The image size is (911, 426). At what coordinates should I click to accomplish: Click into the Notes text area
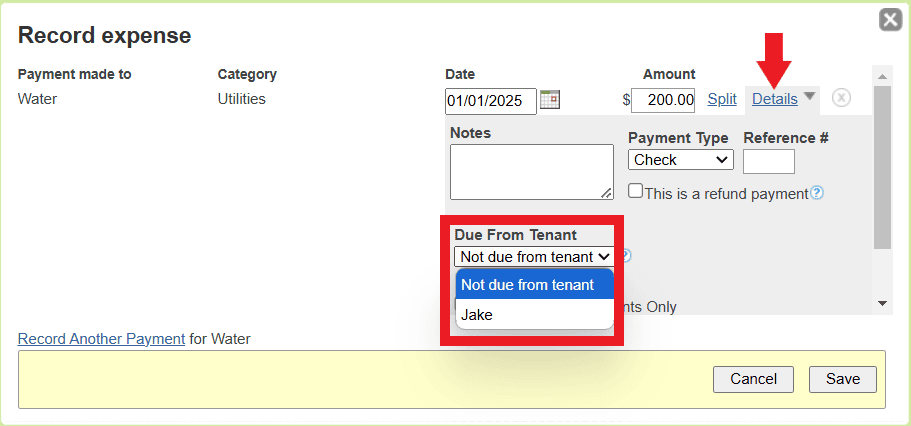click(531, 171)
